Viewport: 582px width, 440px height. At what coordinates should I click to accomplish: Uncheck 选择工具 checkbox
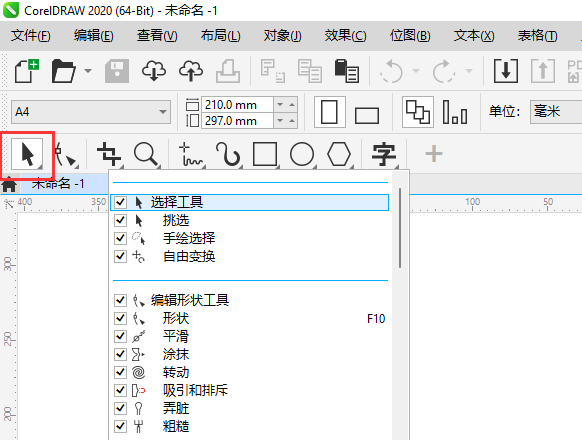120,202
